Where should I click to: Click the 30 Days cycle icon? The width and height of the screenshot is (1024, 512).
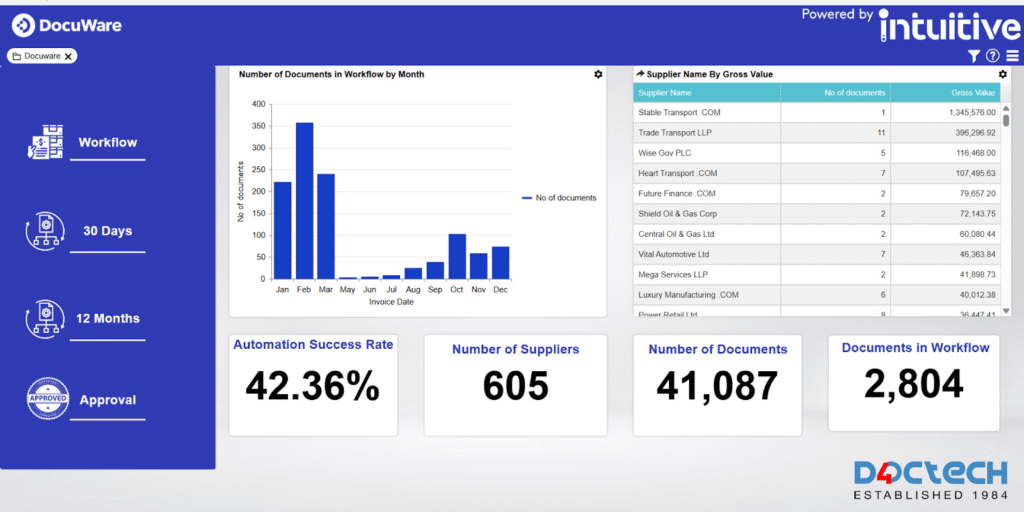pos(44,231)
